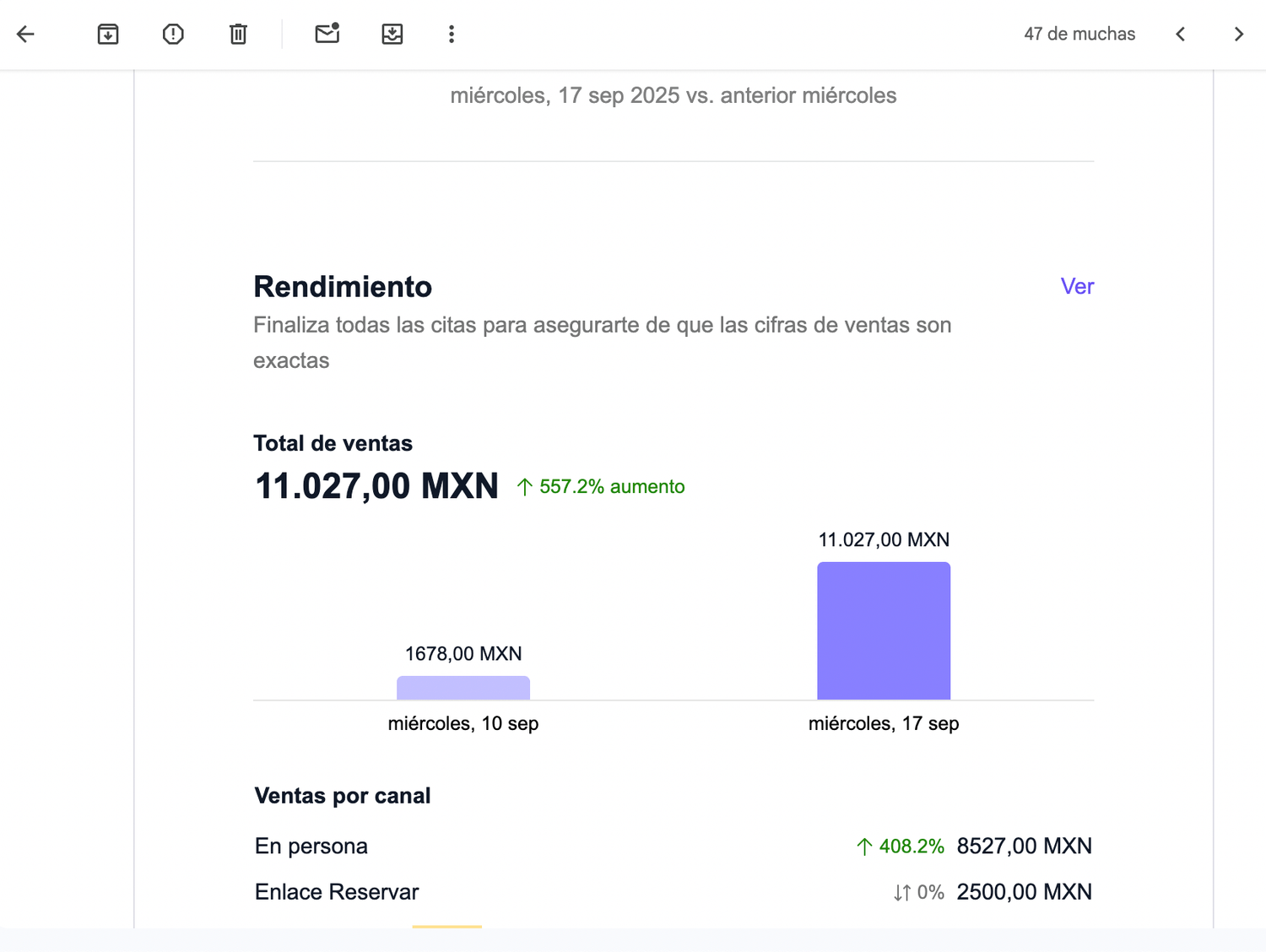1266x952 pixels.
Task: Click the 408.2% increase figure
Action: tap(901, 846)
